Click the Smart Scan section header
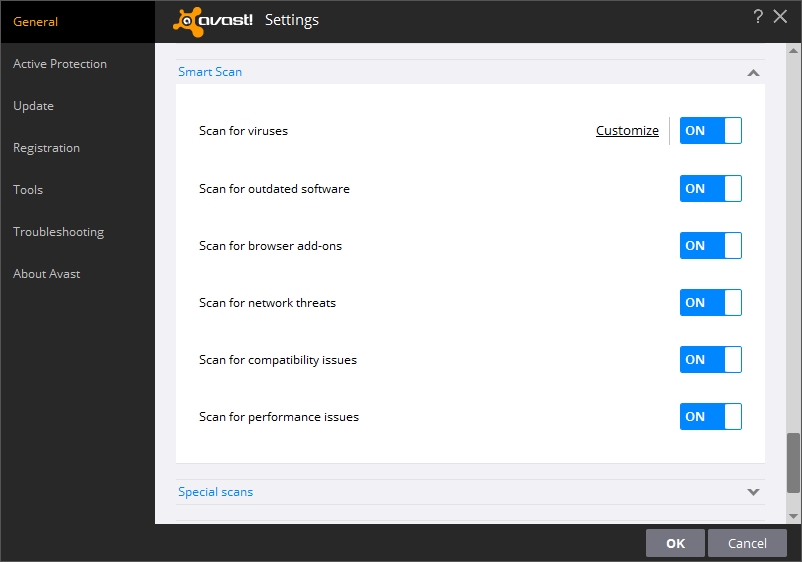This screenshot has width=802, height=562. coord(210,72)
